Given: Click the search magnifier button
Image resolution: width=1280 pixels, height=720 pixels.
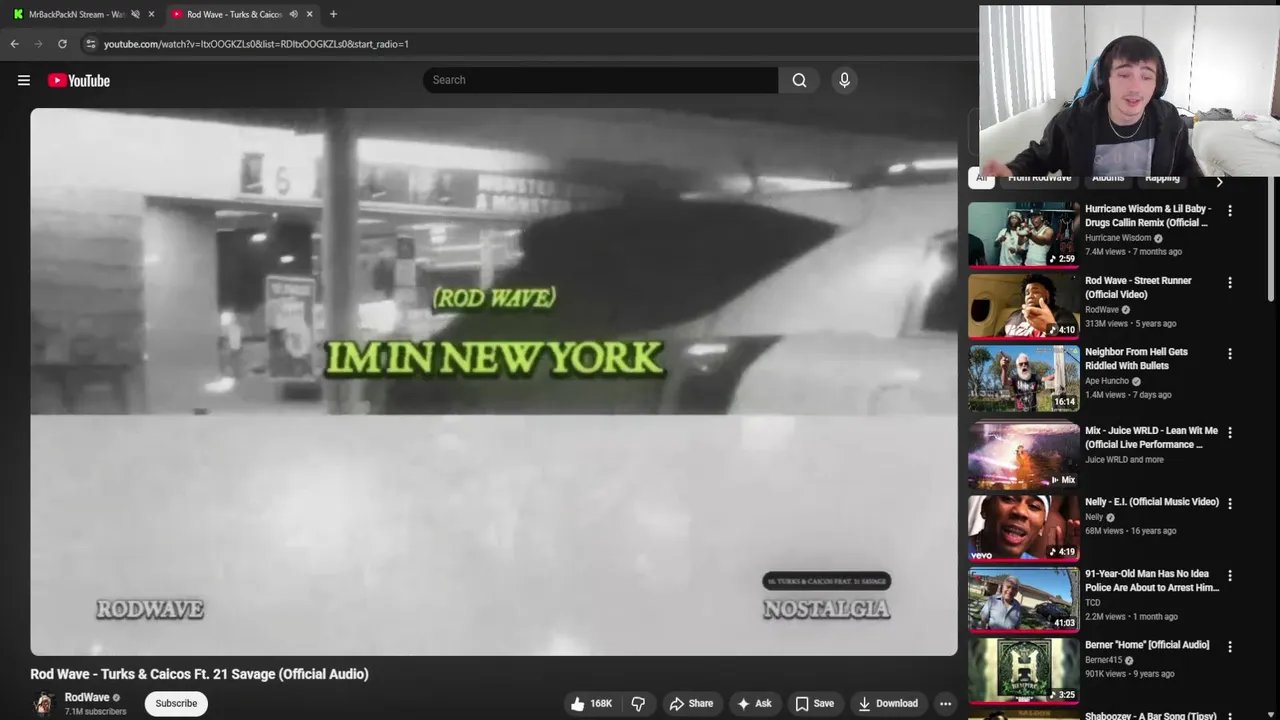Looking at the screenshot, I should point(799,80).
